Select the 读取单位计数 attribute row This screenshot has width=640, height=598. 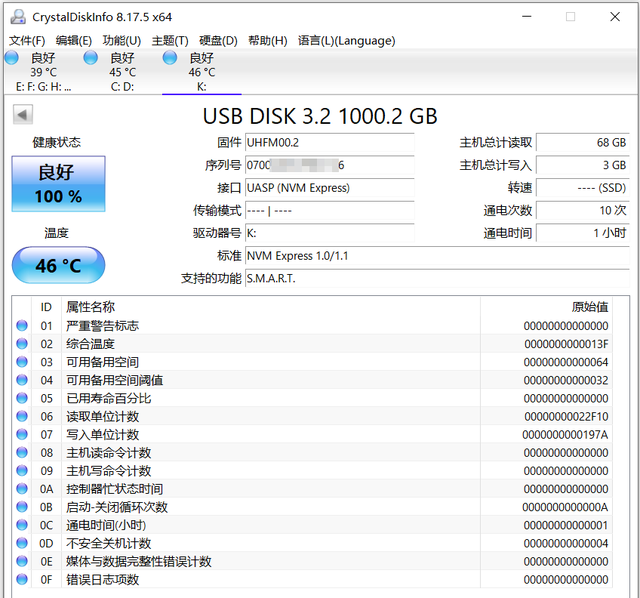point(312,416)
